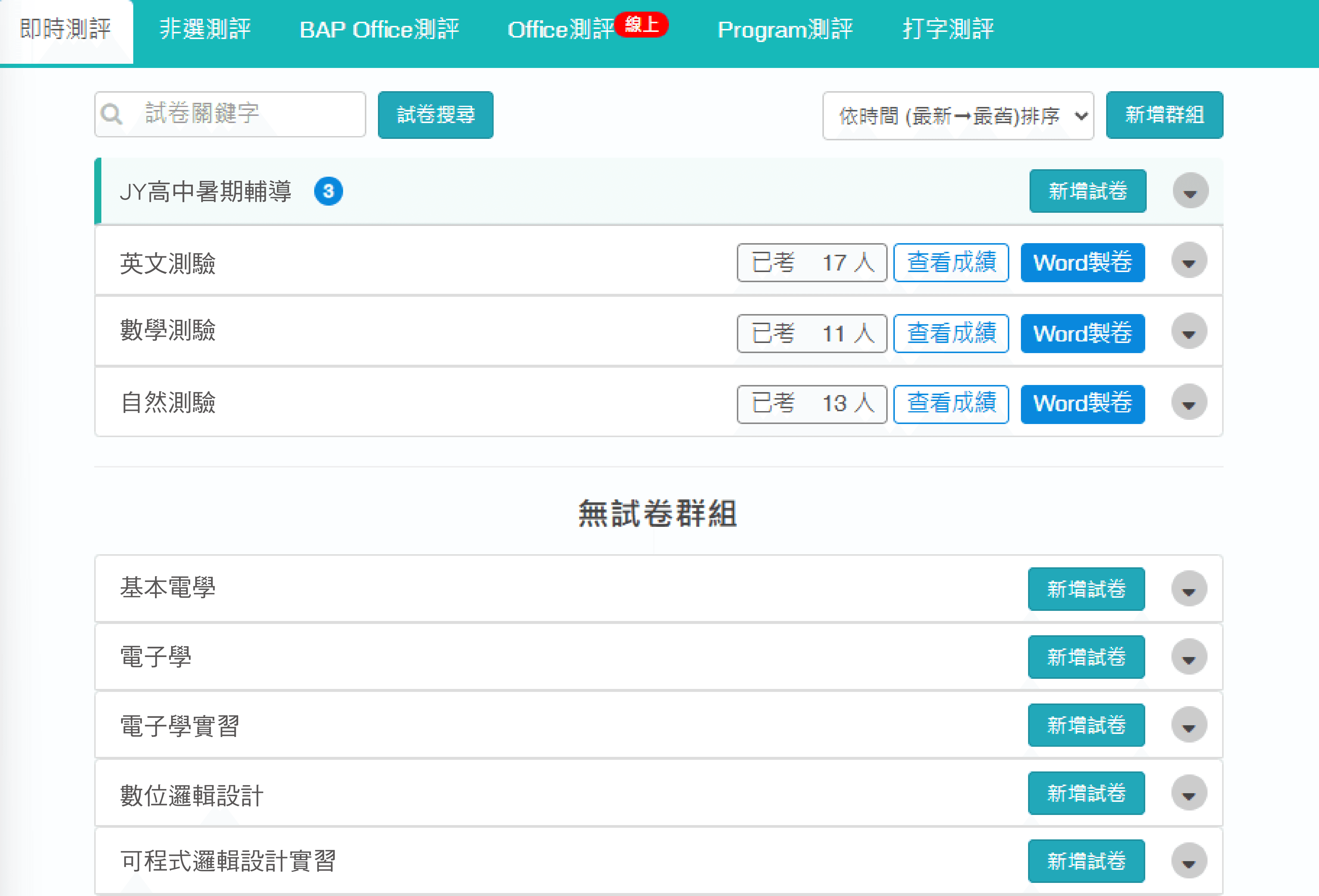The width and height of the screenshot is (1319, 896).
Task: Expand the JY高中暑期輔導 group arrow
Action: [1190, 191]
